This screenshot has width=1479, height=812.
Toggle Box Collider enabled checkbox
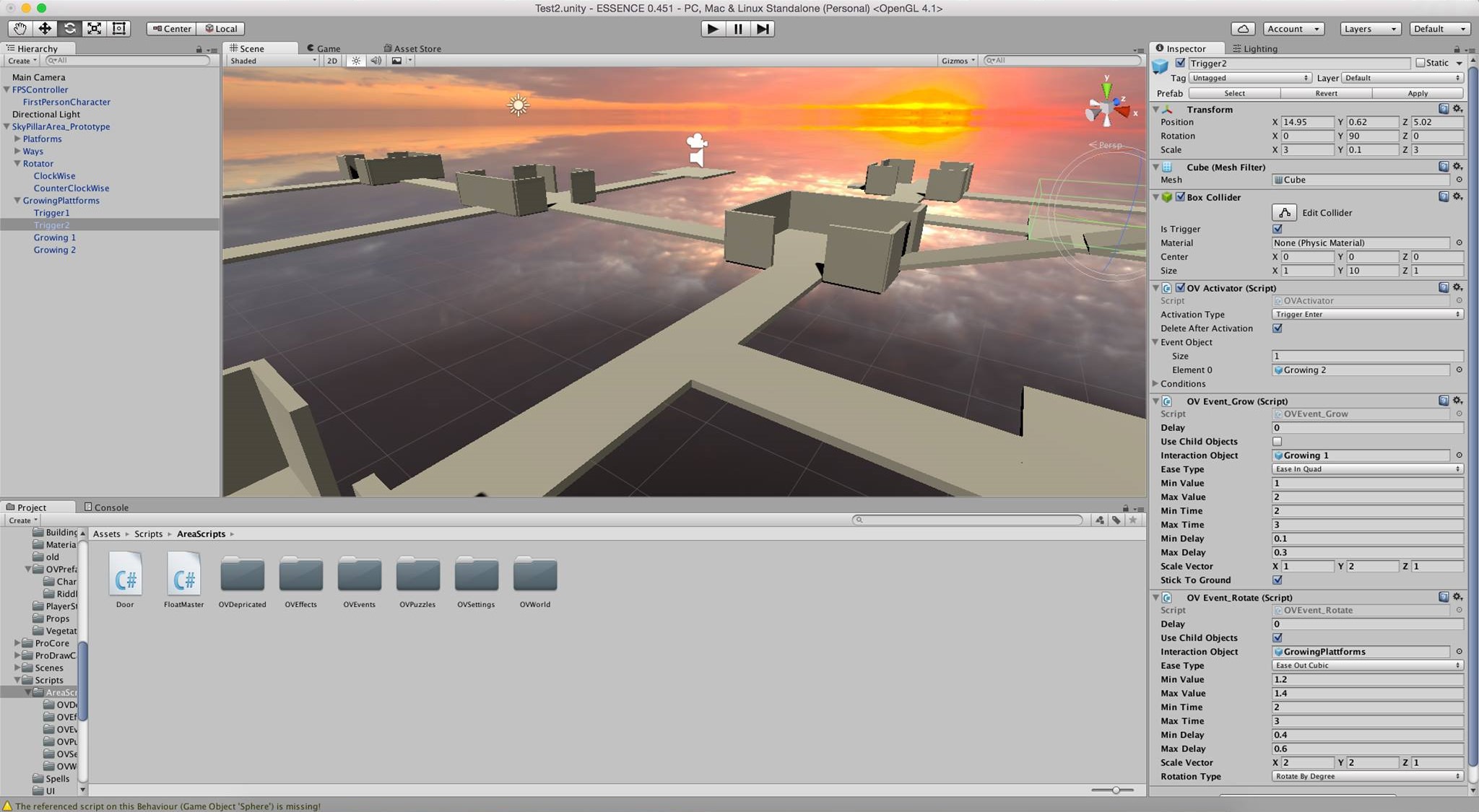[x=1180, y=196]
